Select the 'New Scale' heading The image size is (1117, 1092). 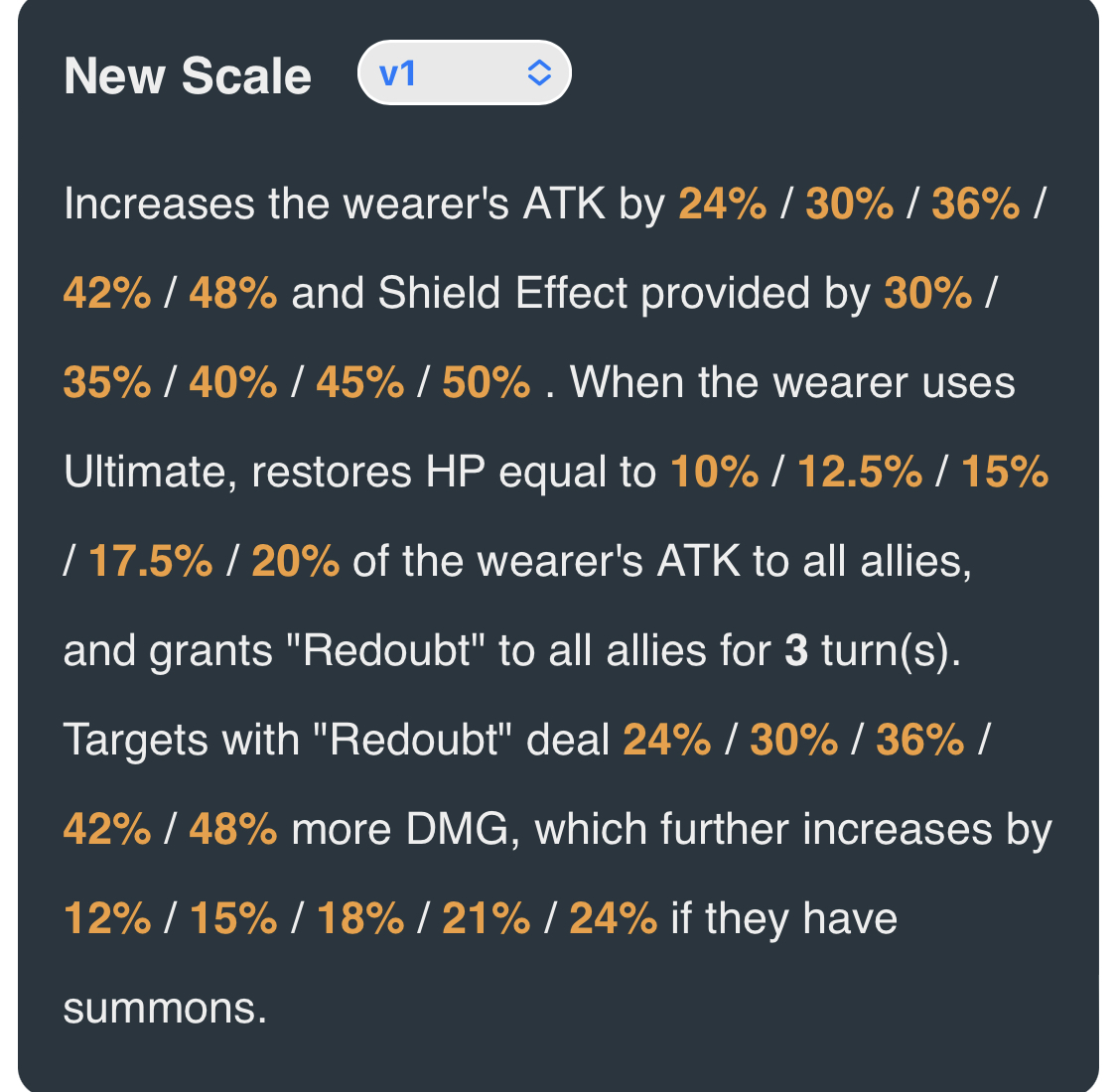pyautogui.click(x=188, y=75)
